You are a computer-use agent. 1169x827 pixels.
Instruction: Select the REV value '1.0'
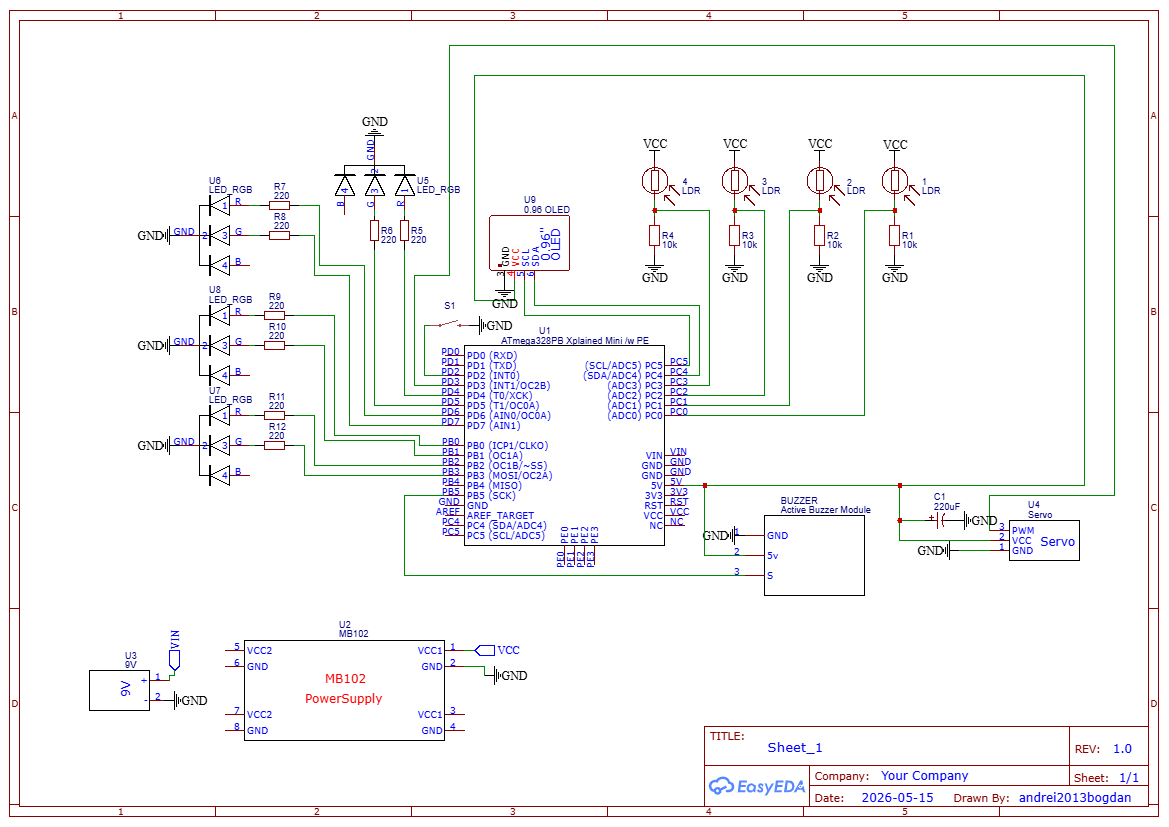1122,749
